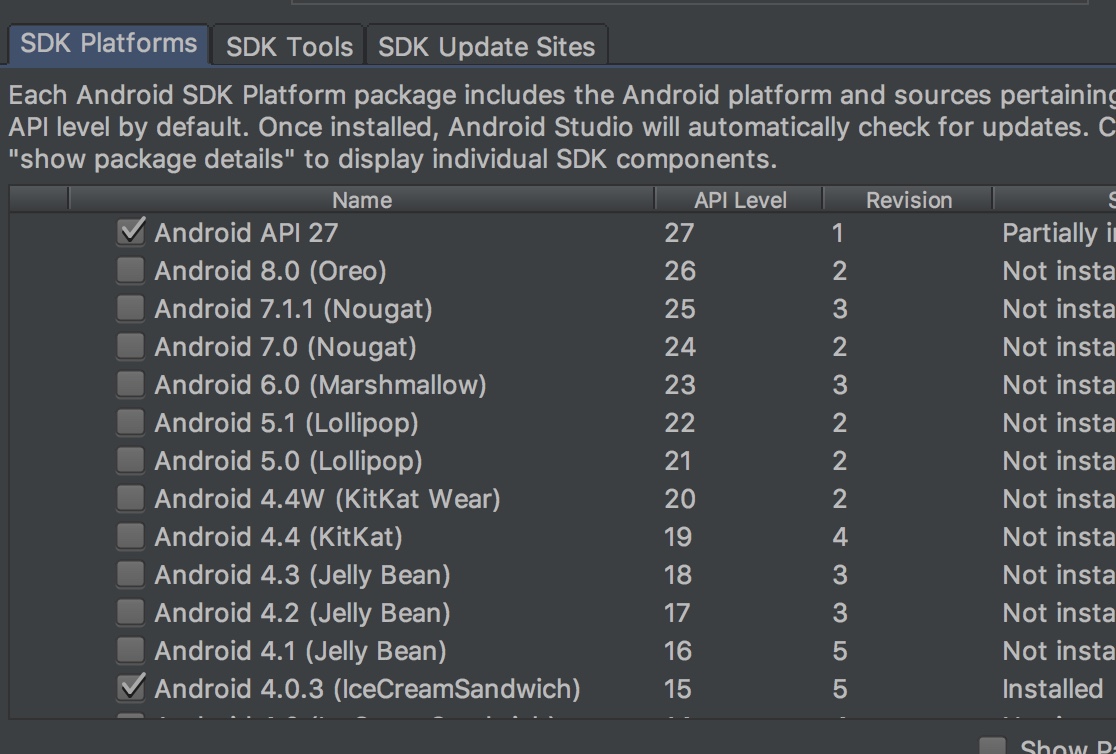The height and width of the screenshot is (754, 1116).
Task: Select the SDK Platforms tab
Action: pos(108,44)
